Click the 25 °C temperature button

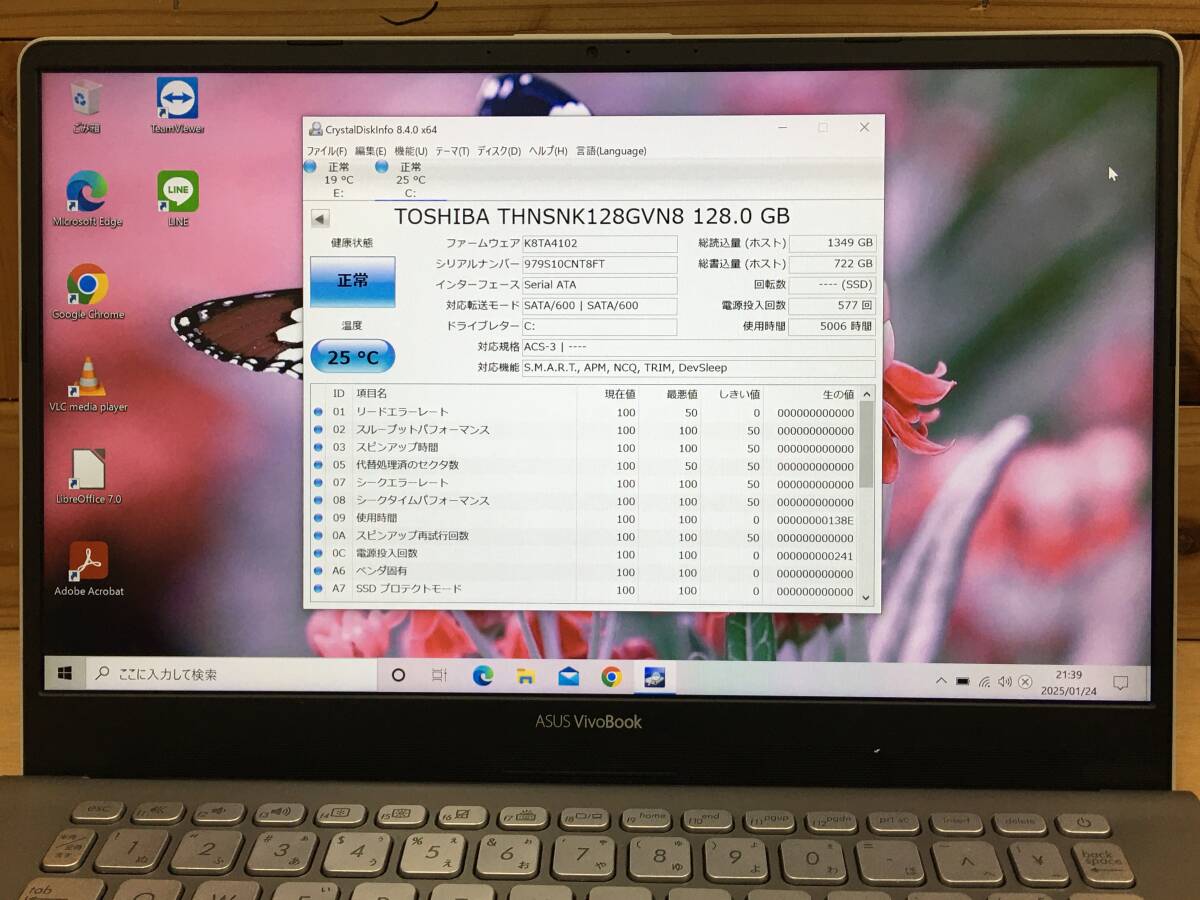352,356
